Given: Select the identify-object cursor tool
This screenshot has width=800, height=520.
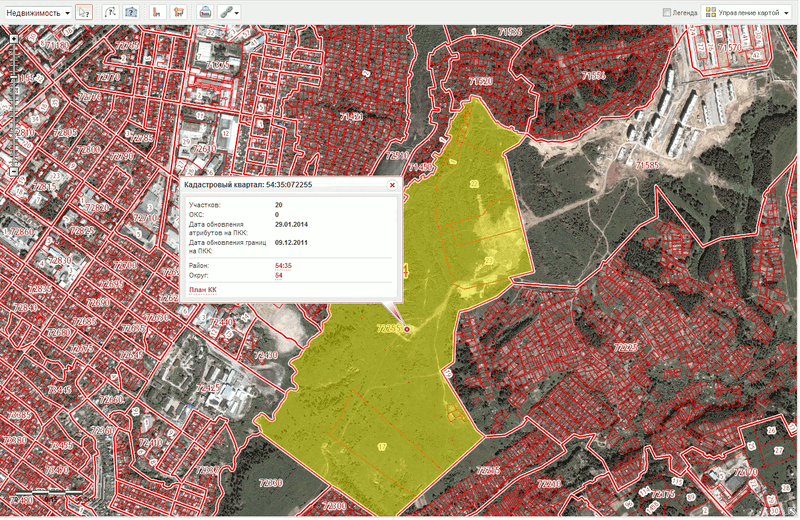Looking at the screenshot, I should (84, 12).
